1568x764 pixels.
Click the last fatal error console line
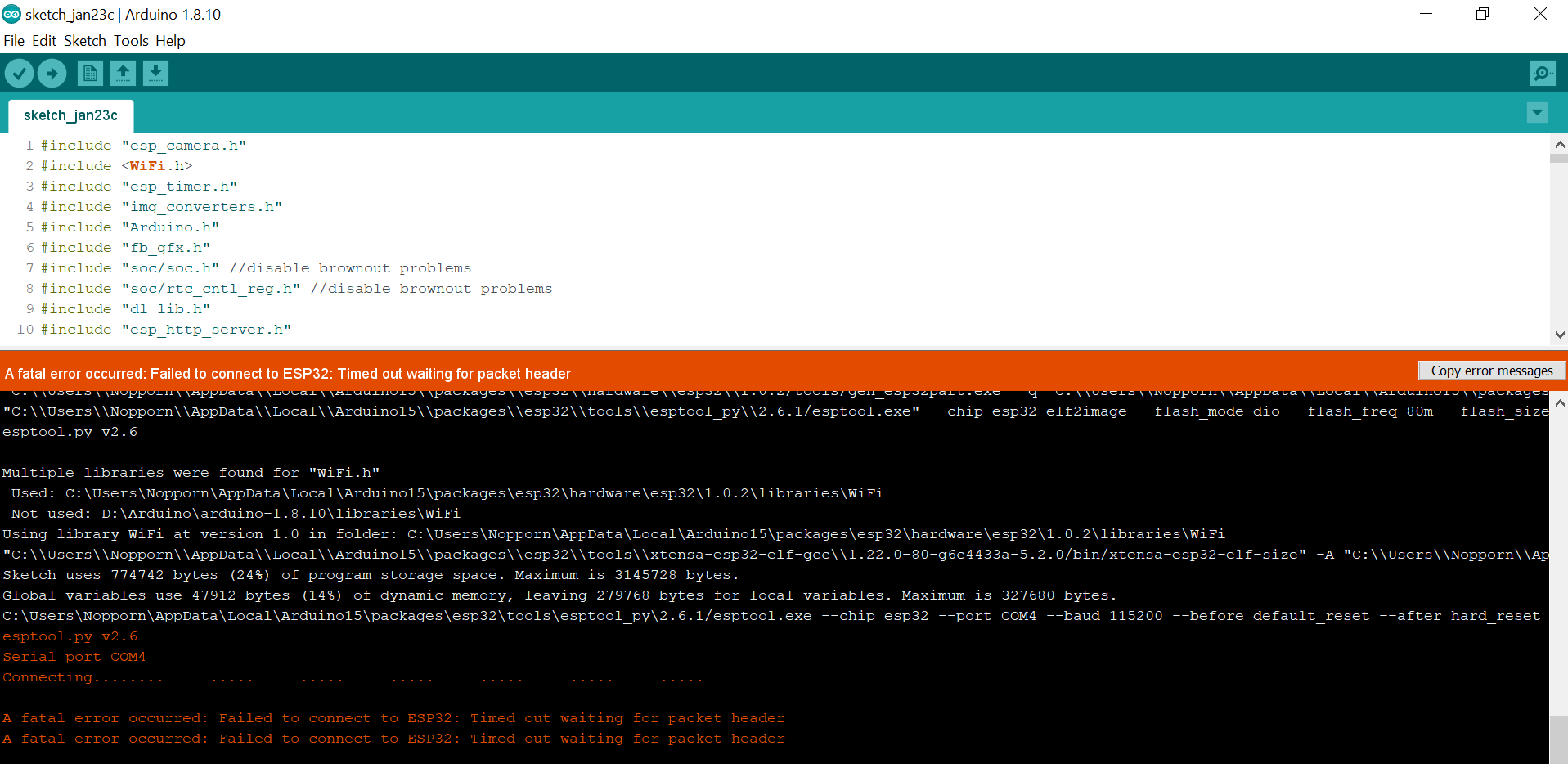click(x=393, y=739)
